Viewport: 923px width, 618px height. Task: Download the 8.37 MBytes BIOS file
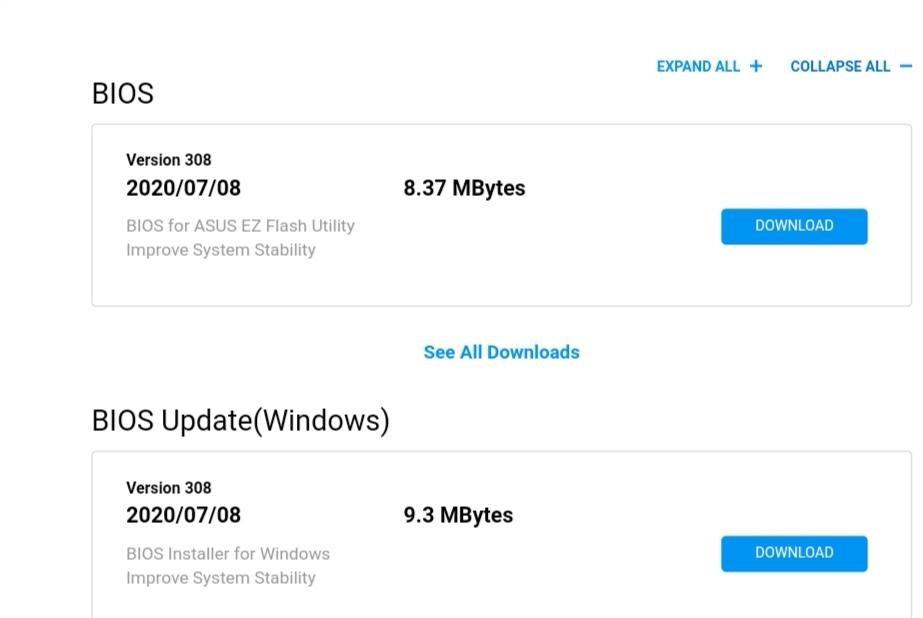[794, 226]
